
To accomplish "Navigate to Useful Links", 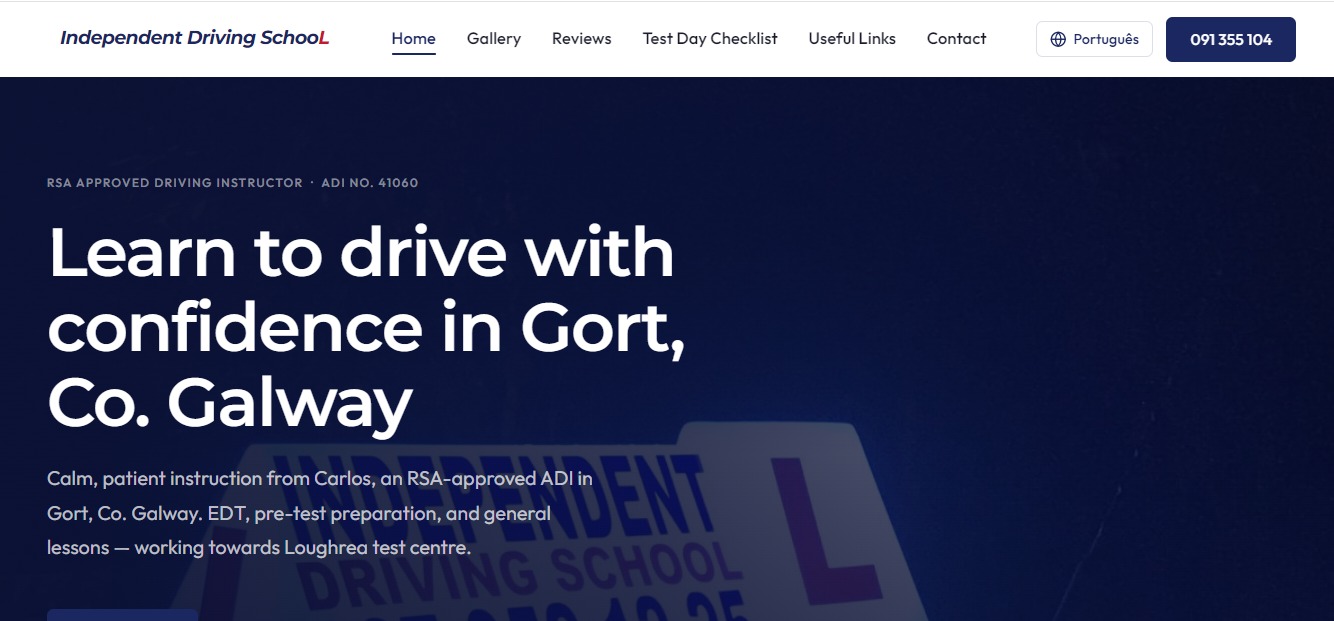I will pyautogui.click(x=852, y=39).
